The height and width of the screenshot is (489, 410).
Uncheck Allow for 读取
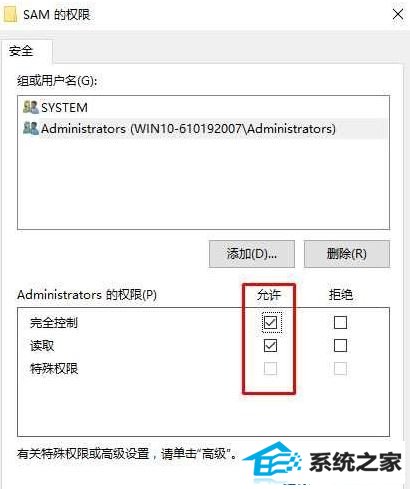coord(270,346)
